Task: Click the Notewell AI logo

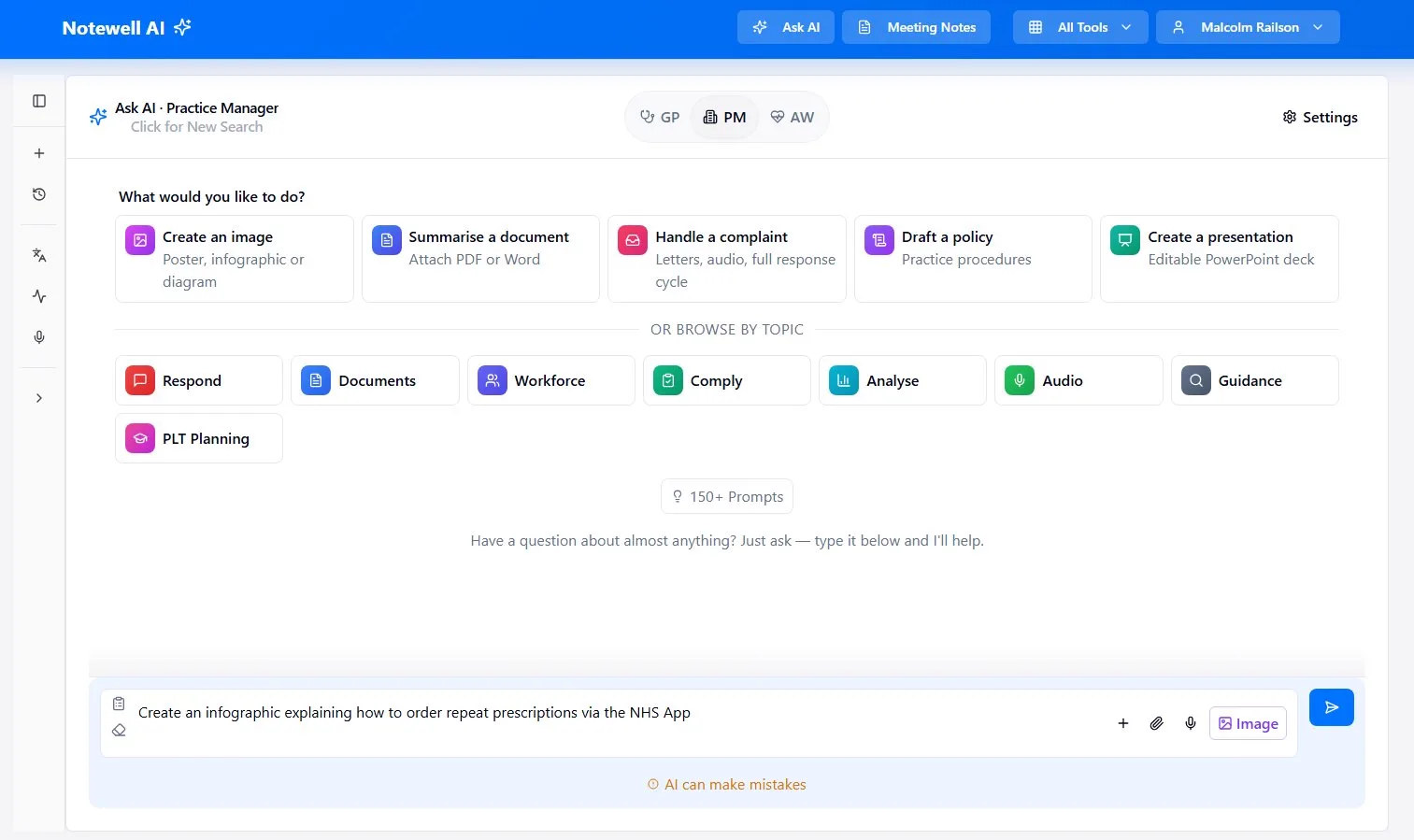Action: click(x=126, y=28)
